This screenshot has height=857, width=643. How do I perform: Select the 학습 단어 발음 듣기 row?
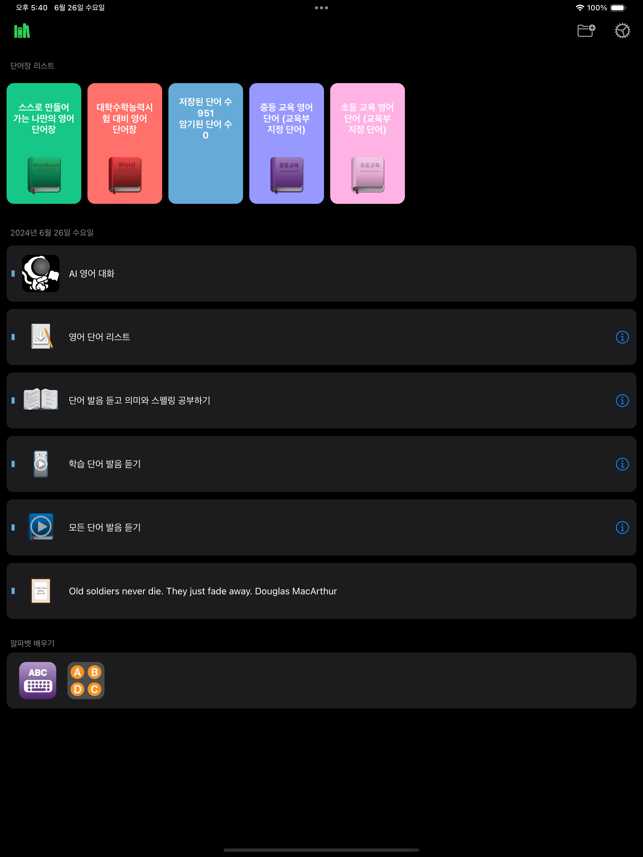tap(322, 464)
